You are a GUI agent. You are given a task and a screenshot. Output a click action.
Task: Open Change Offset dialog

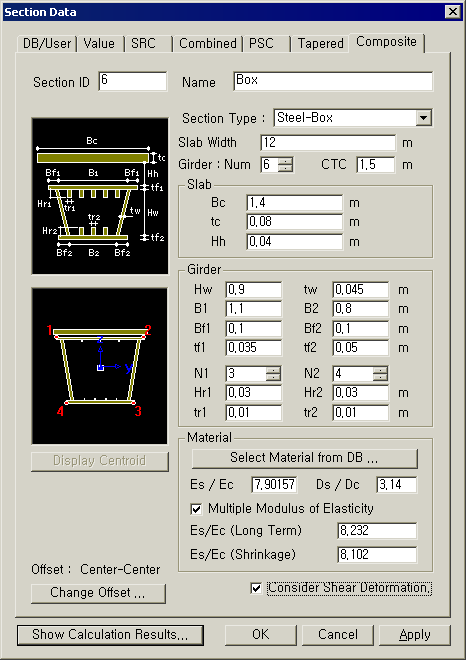coord(98,593)
